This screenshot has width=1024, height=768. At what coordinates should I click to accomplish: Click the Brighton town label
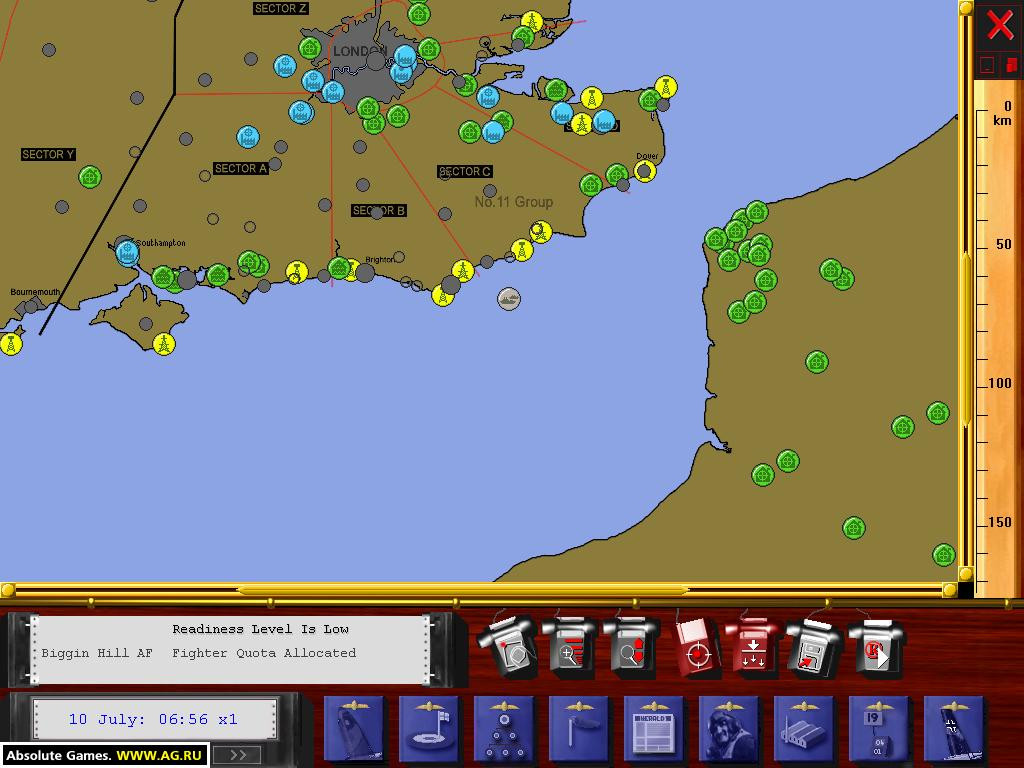tap(379, 259)
